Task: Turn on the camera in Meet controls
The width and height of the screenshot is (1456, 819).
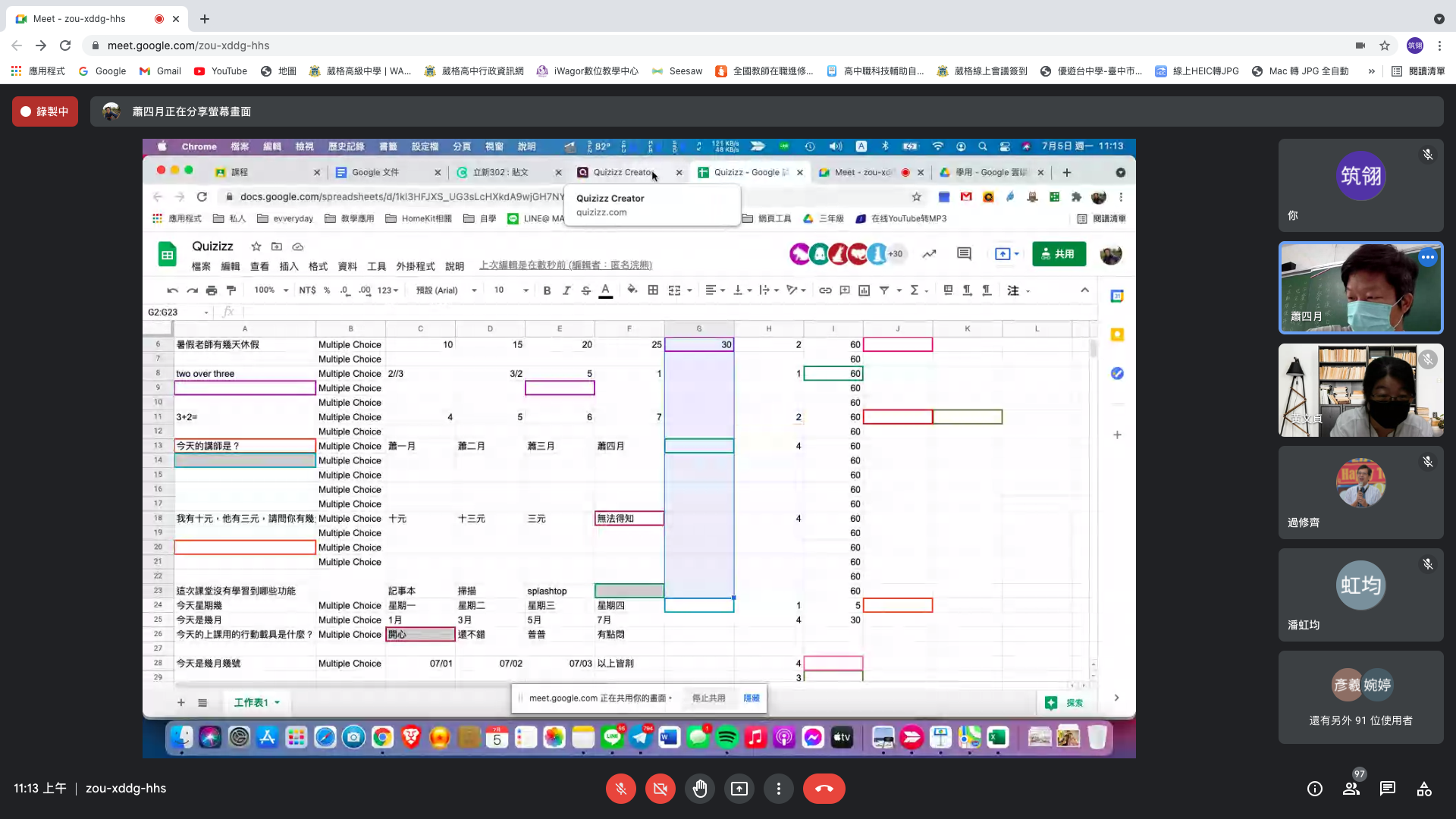Action: coord(660,789)
